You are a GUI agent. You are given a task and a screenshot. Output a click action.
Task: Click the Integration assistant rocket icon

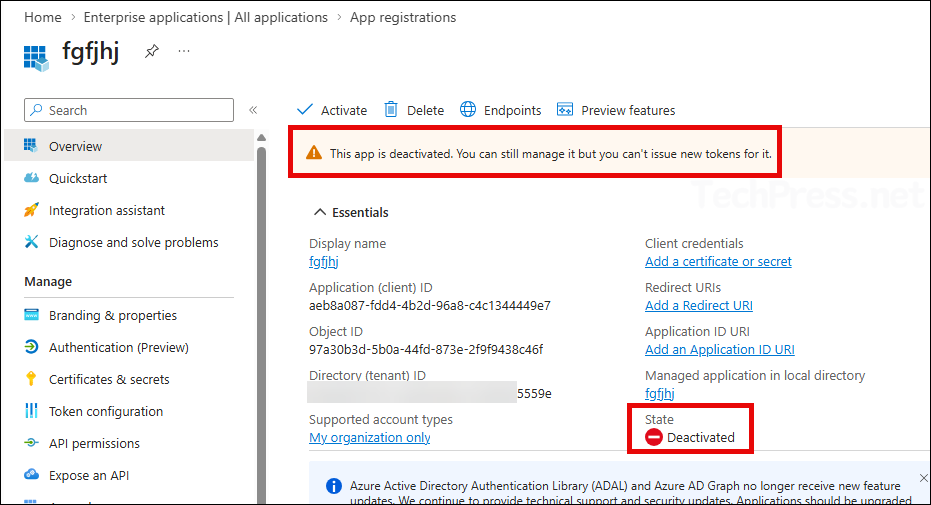tap(31, 209)
